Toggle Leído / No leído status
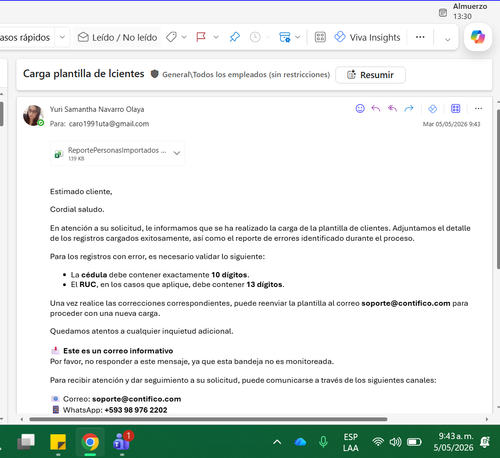500x458 pixels. [x=117, y=37]
